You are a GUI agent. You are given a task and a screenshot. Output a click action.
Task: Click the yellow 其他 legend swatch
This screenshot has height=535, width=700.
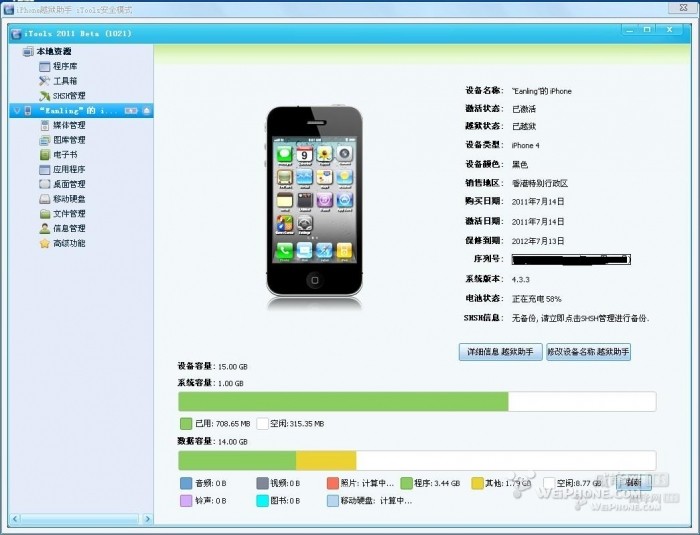tap(478, 483)
